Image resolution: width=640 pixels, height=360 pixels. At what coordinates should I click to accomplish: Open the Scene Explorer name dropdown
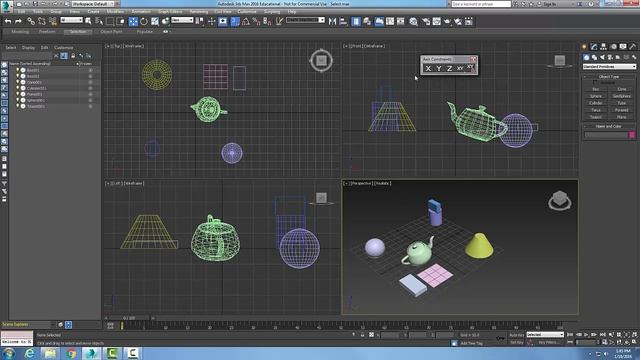27,324
